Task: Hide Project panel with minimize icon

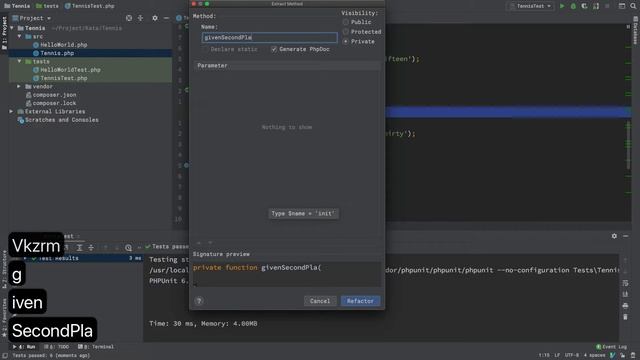Action: click(x=166, y=18)
